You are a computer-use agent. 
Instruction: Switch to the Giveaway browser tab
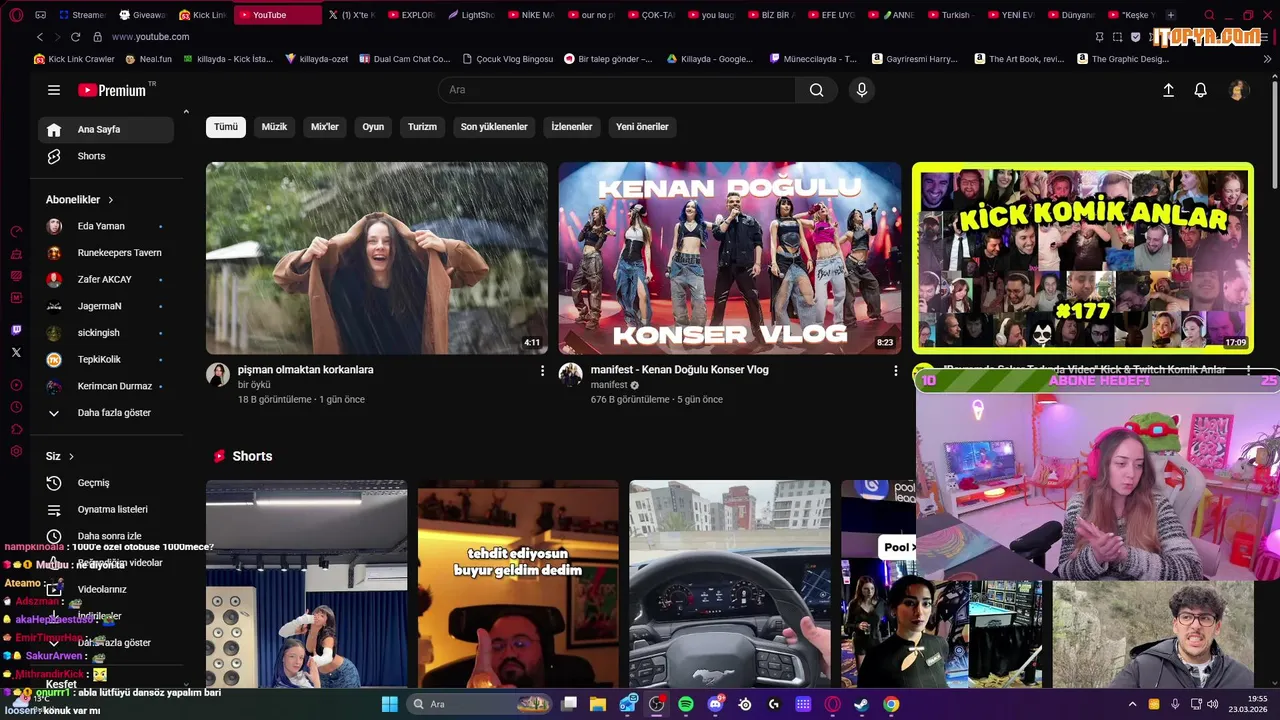[143, 15]
